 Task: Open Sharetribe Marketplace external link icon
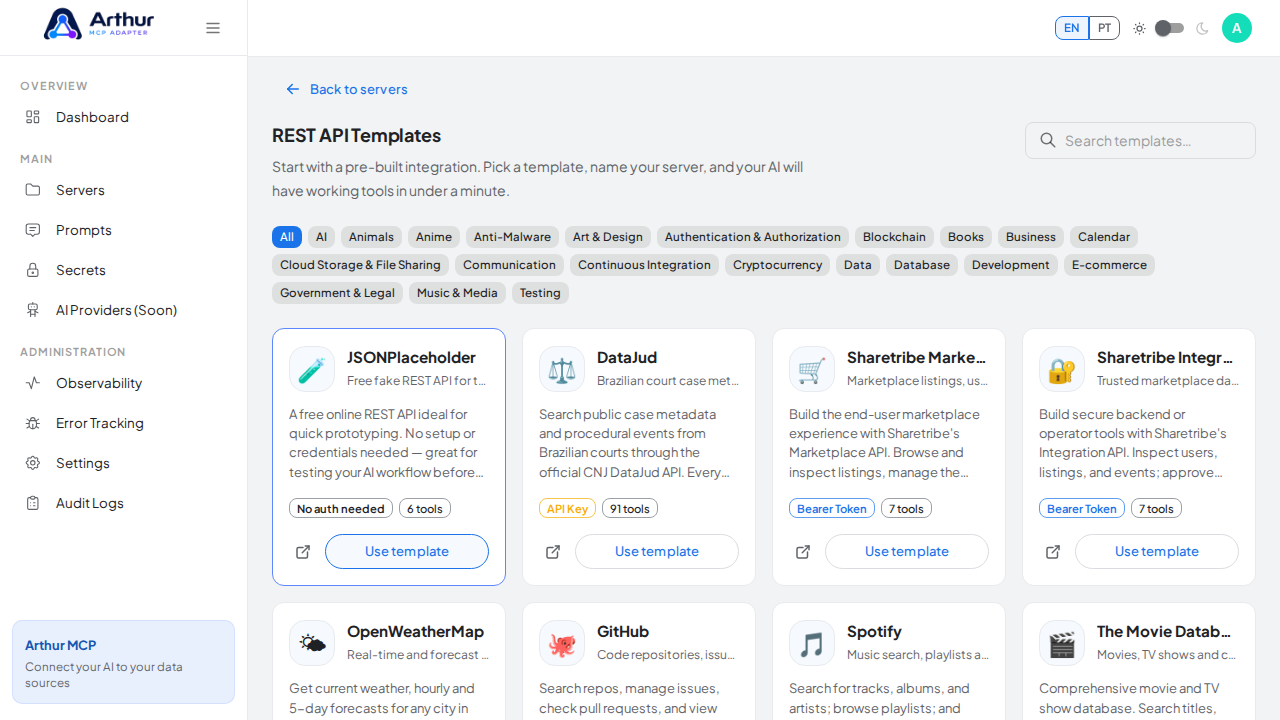point(803,552)
